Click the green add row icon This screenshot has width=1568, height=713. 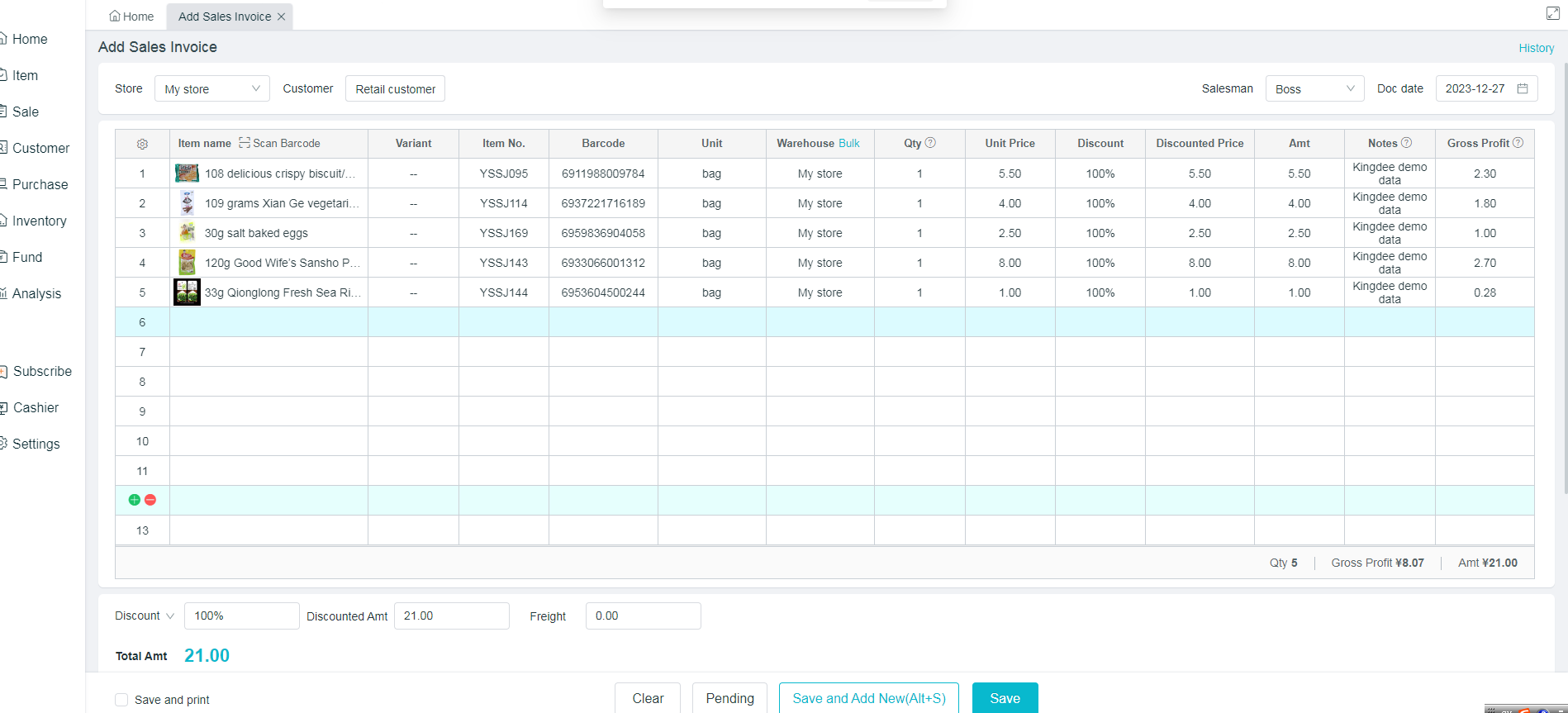(x=135, y=500)
